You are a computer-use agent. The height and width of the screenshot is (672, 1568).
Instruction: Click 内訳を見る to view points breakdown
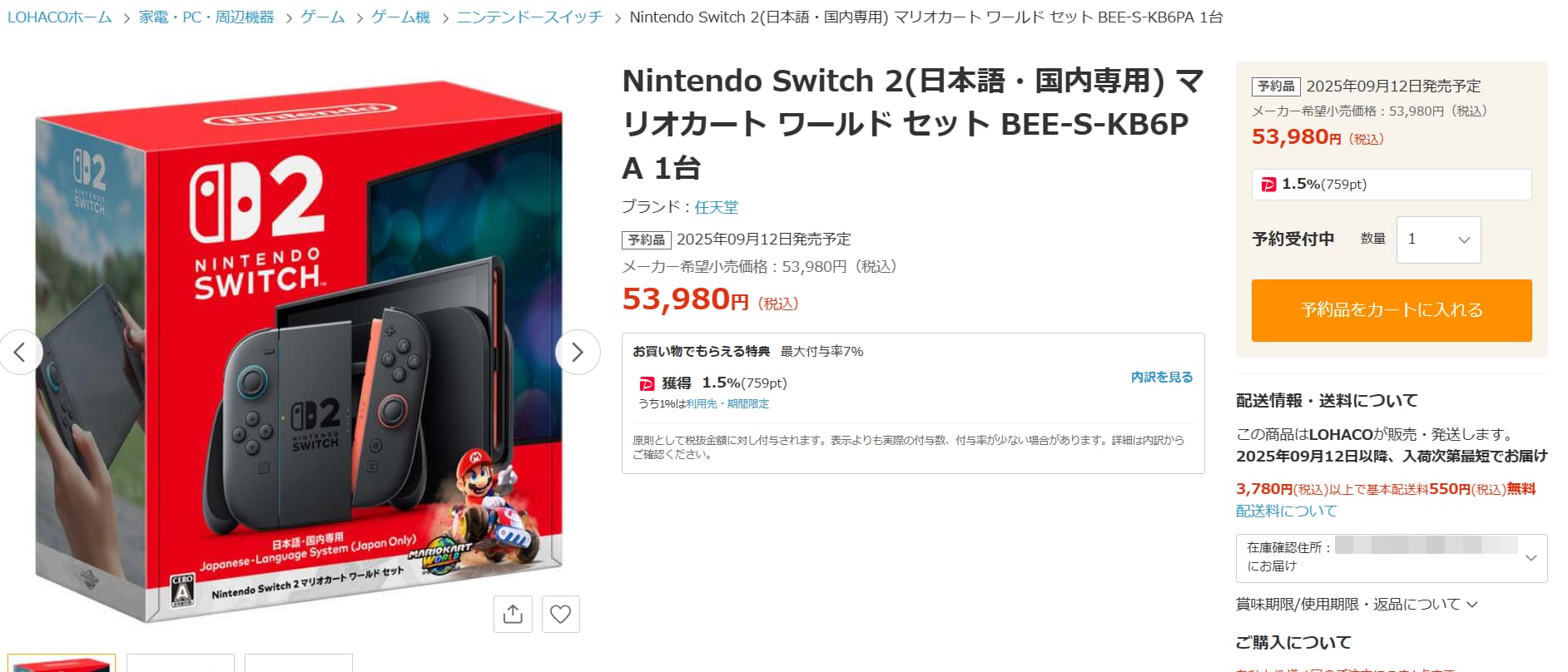[1161, 378]
